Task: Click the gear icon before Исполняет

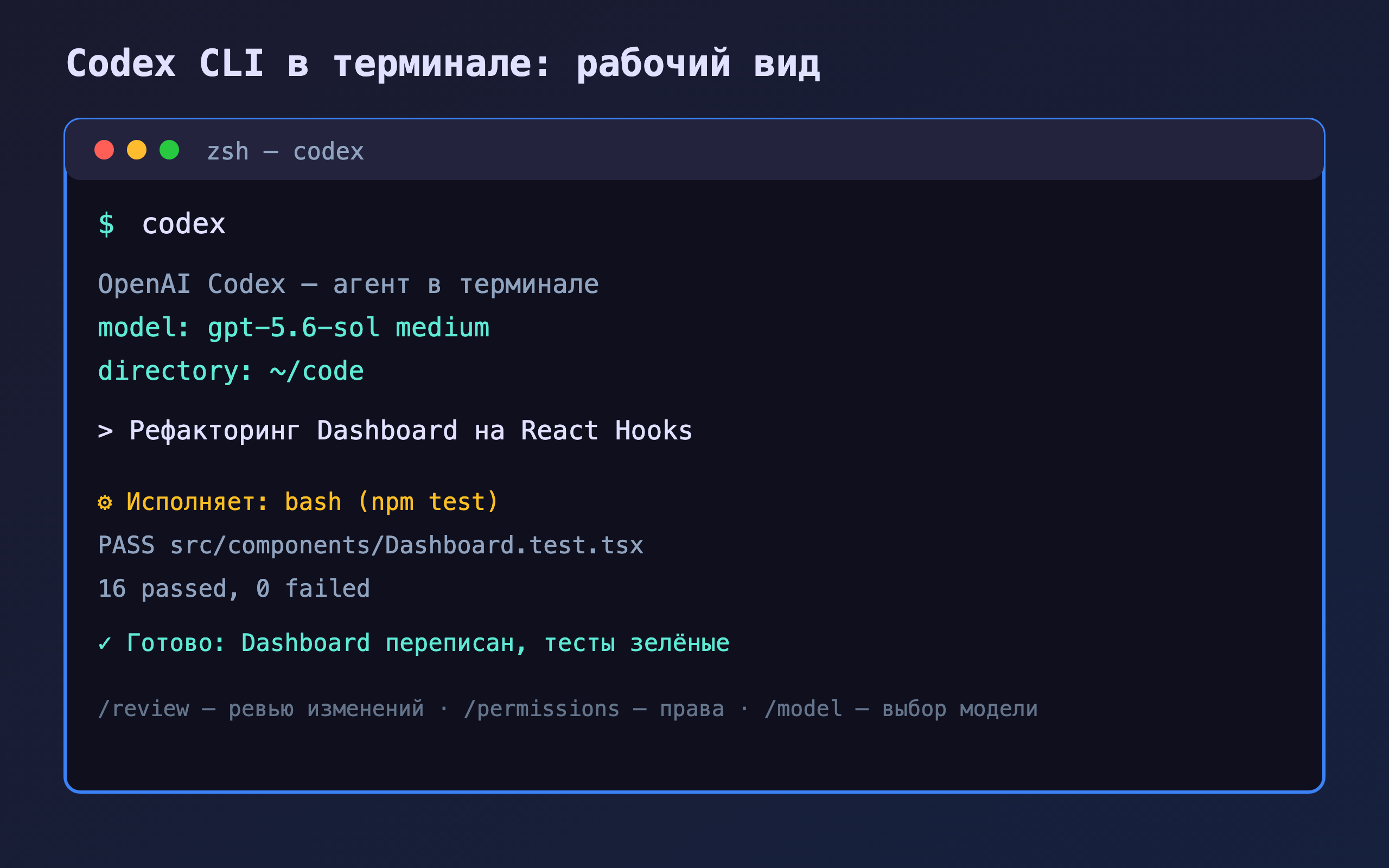Action: click(x=105, y=503)
